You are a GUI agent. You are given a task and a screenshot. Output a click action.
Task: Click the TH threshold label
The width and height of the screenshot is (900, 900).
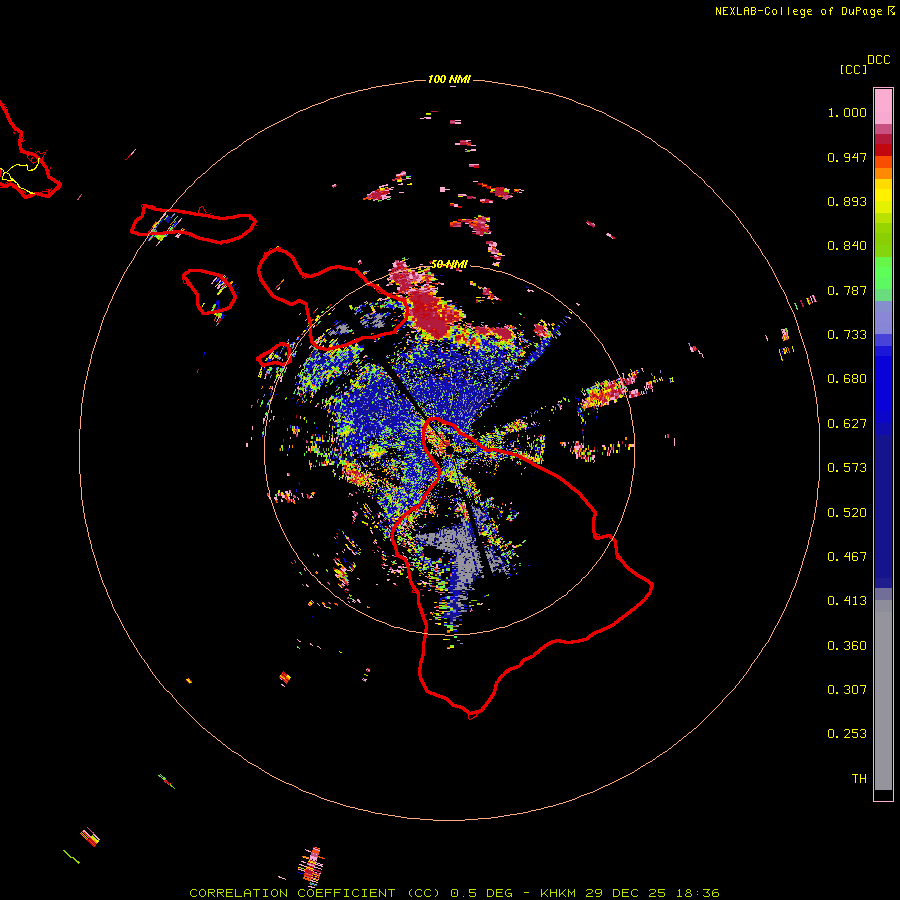pyautogui.click(x=859, y=779)
